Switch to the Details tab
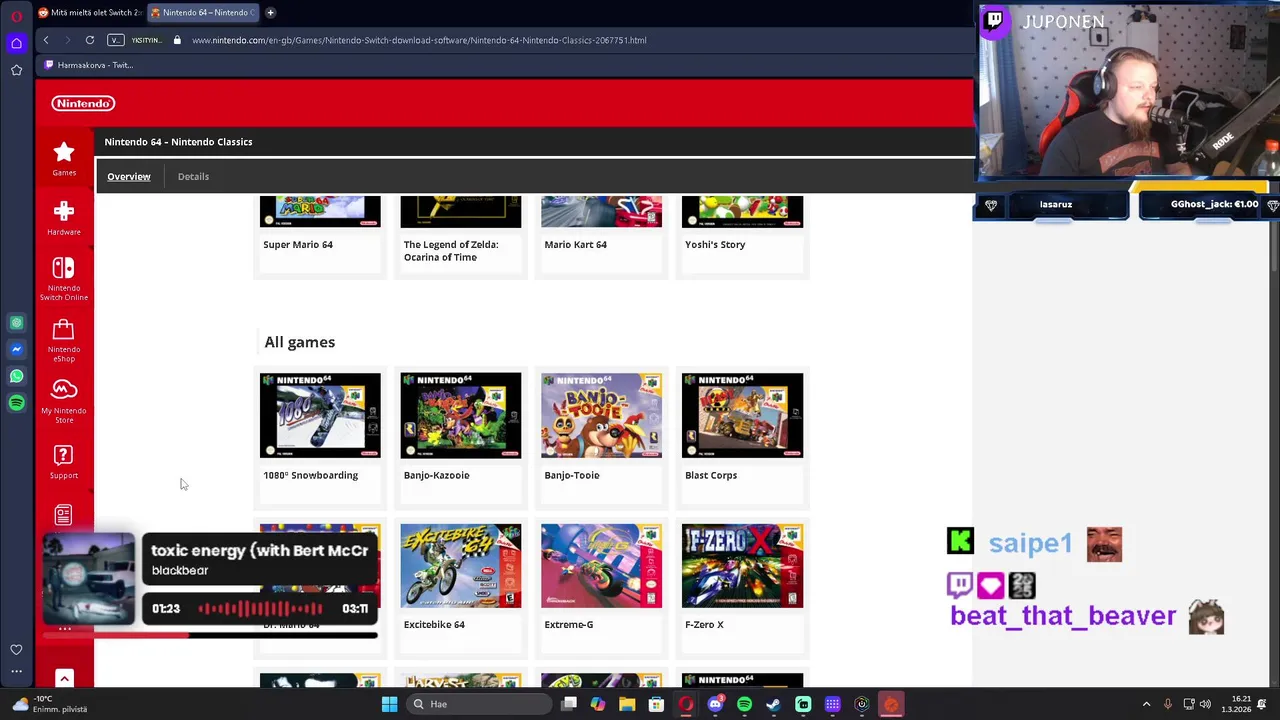The width and height of the screenshot is (1280, 720). [193, 176]
